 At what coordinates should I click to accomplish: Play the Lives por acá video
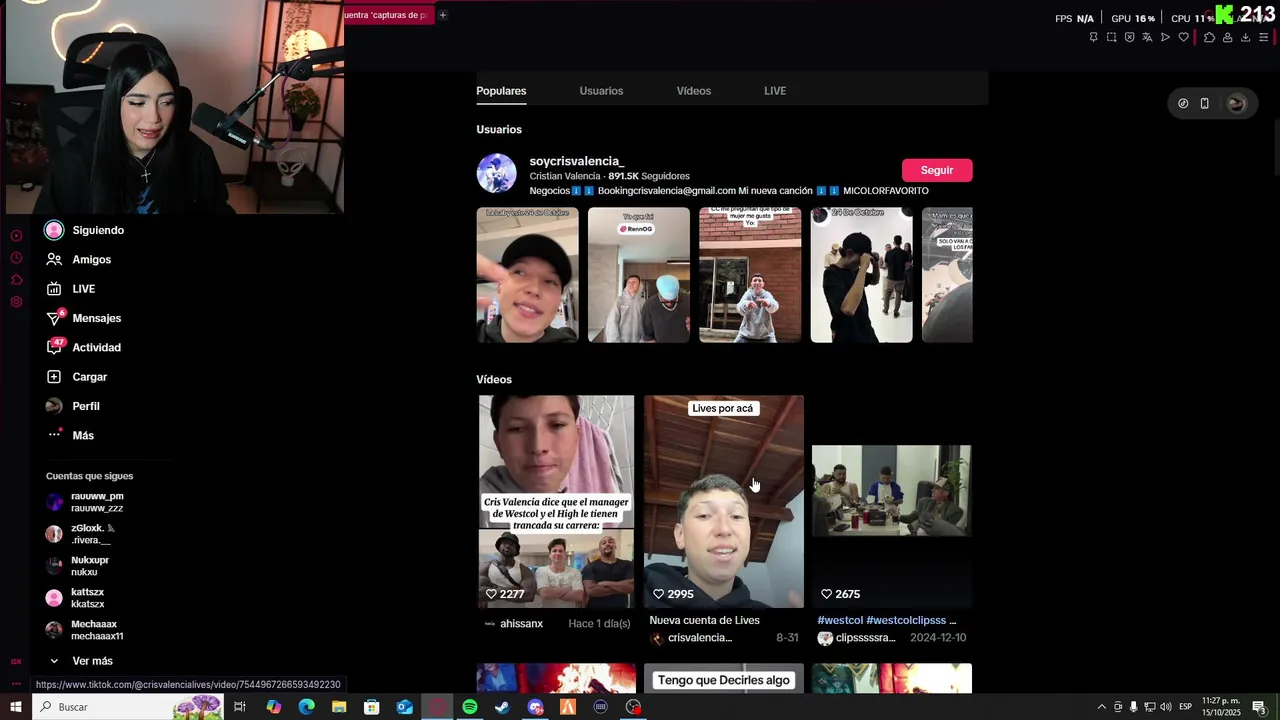pos(724,501)
